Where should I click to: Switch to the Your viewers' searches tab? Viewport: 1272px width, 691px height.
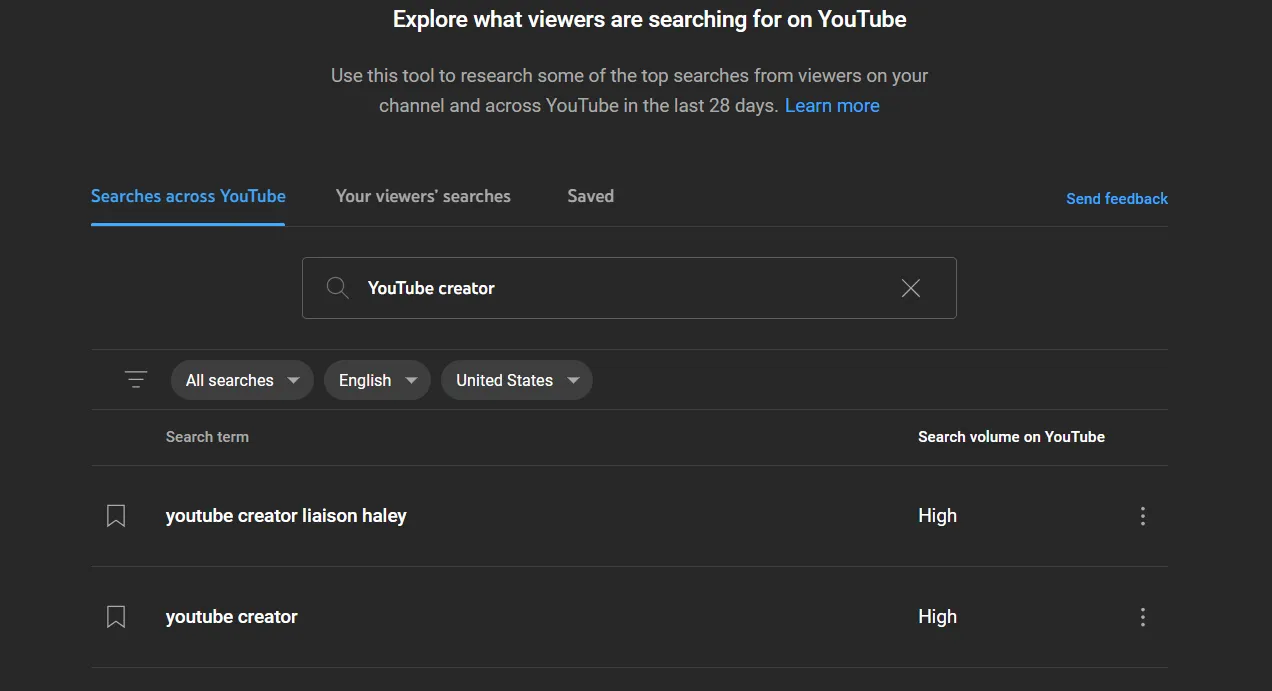423,196
